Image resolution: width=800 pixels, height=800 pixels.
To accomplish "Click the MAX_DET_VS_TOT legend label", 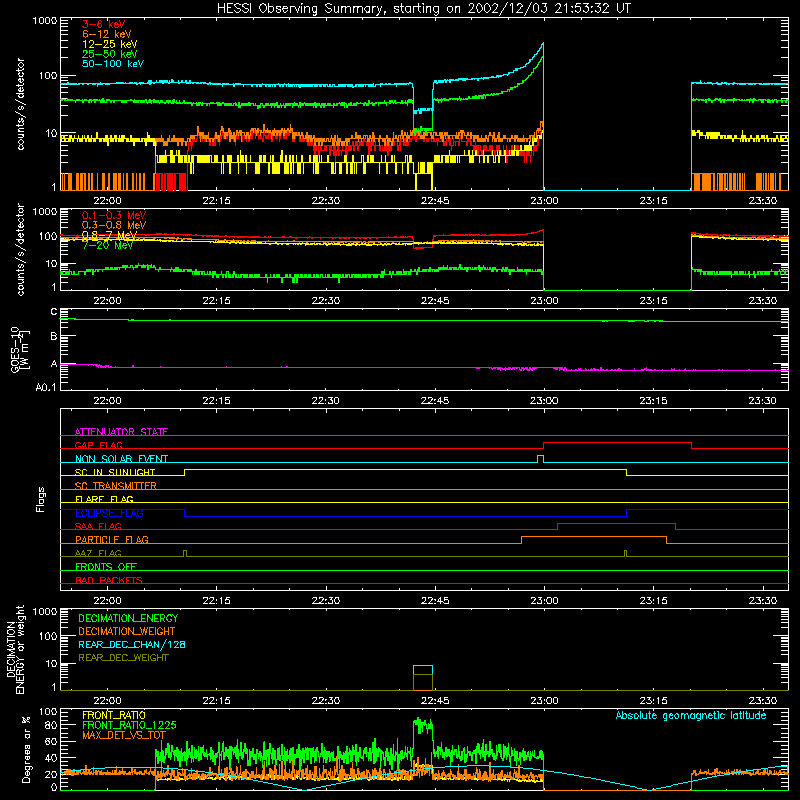I will (x=124, y=735).
